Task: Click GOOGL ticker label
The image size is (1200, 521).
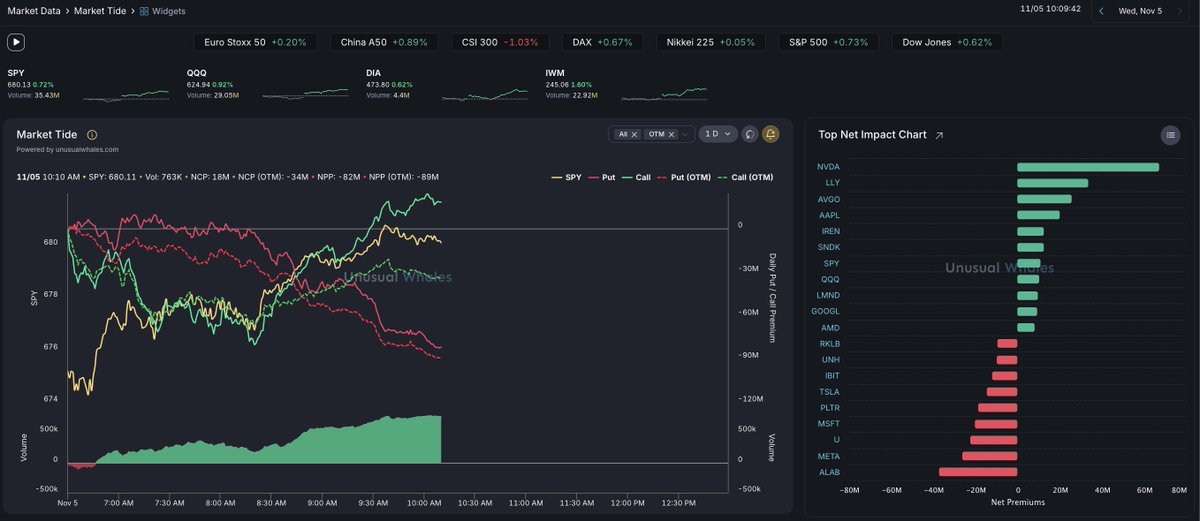Action: click(826, 311)
